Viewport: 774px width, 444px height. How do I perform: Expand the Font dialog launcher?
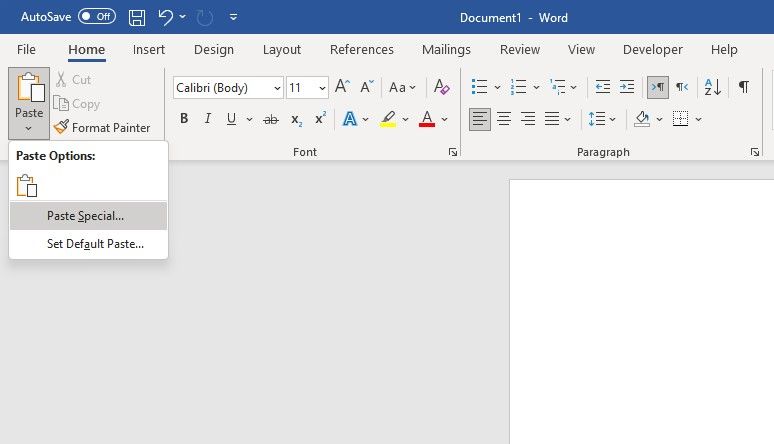pos(453,152)
